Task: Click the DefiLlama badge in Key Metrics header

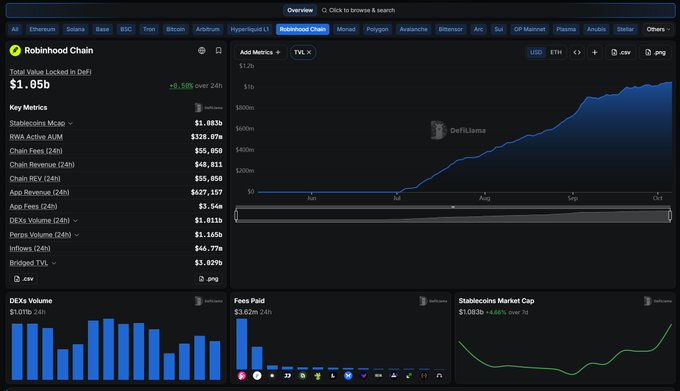Action: [x=209, y=108]
